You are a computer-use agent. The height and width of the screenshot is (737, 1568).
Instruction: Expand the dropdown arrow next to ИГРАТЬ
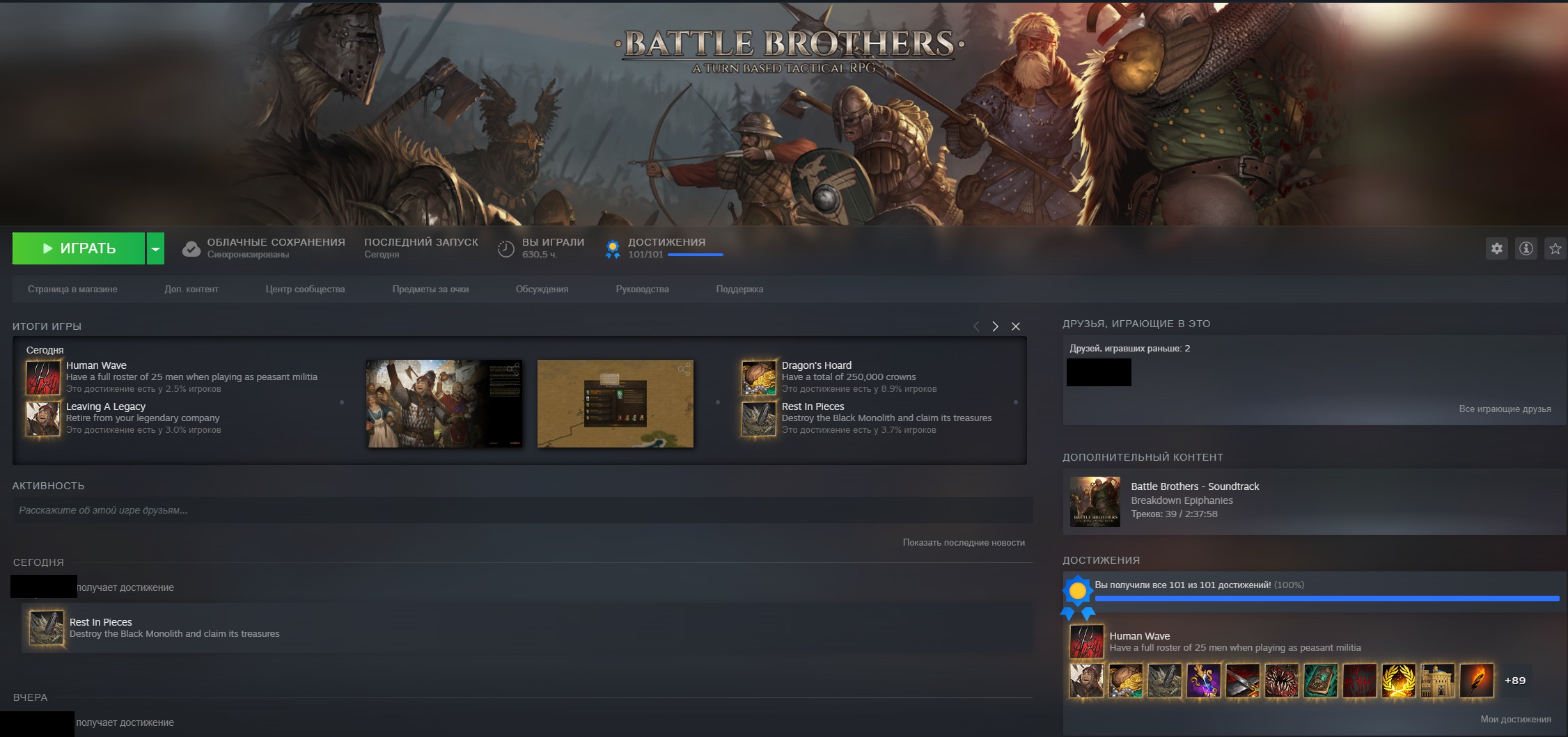pyautogui.click(x=156, y=248)
